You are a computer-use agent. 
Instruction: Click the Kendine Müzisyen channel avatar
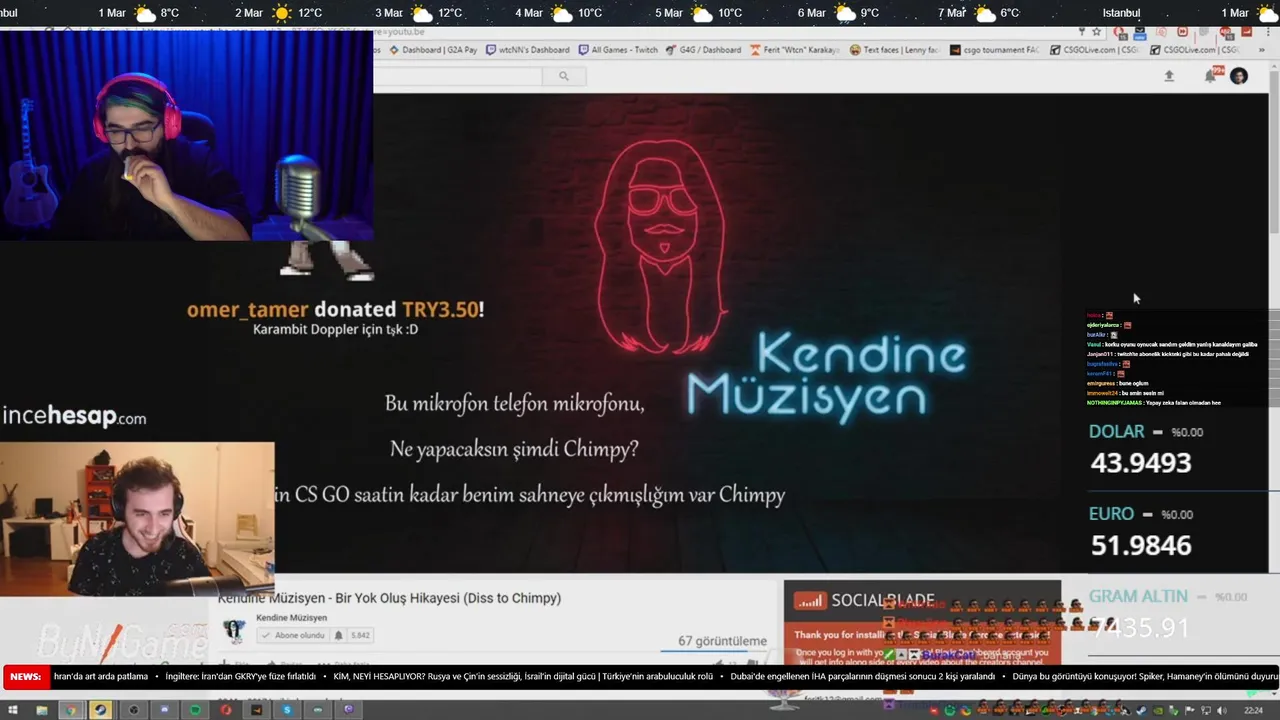coord(234,630)
